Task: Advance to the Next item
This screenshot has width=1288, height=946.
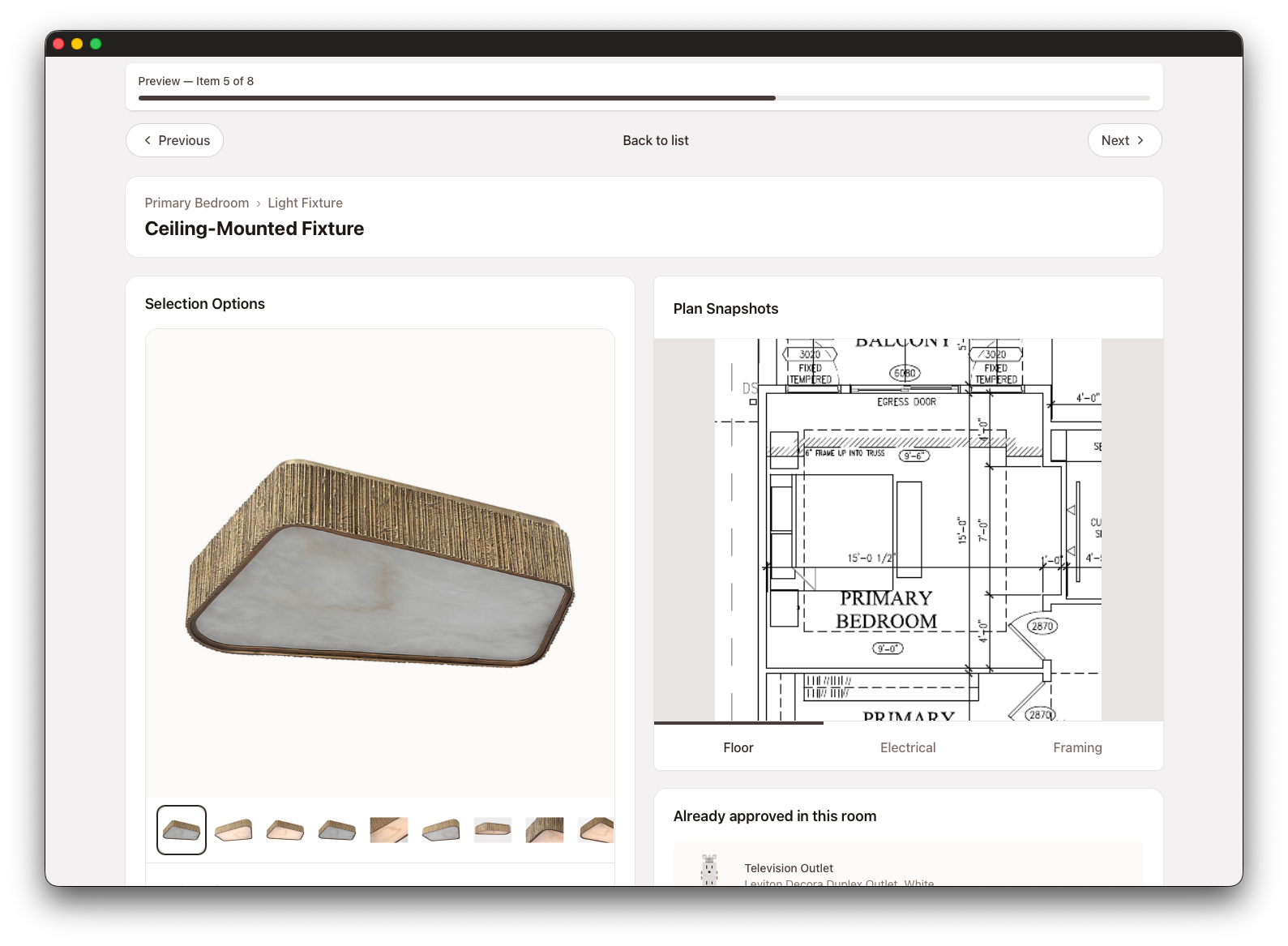Action: 1124,140
